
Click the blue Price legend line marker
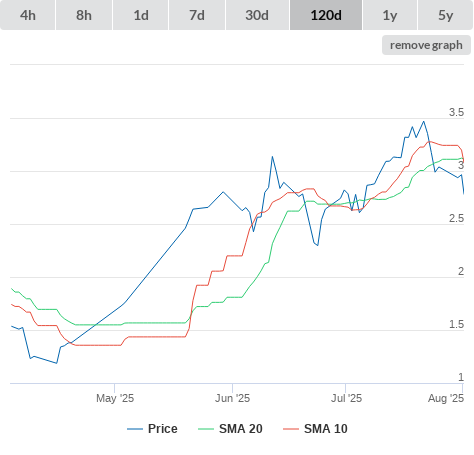135,429
